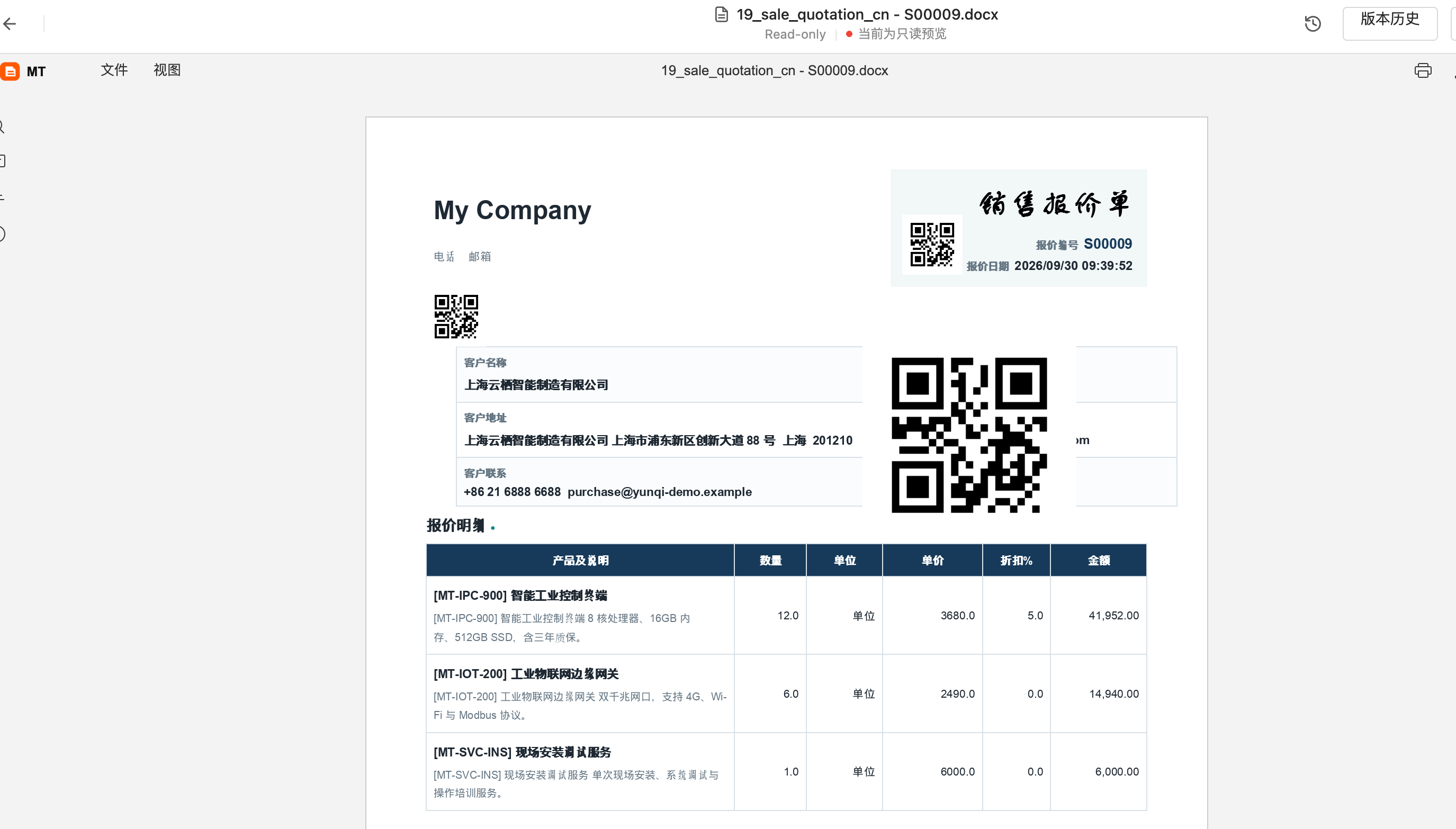Screen dimensions: 1456x829
Task: Click the 产品及说明 column header
Action: pos(580,560)
